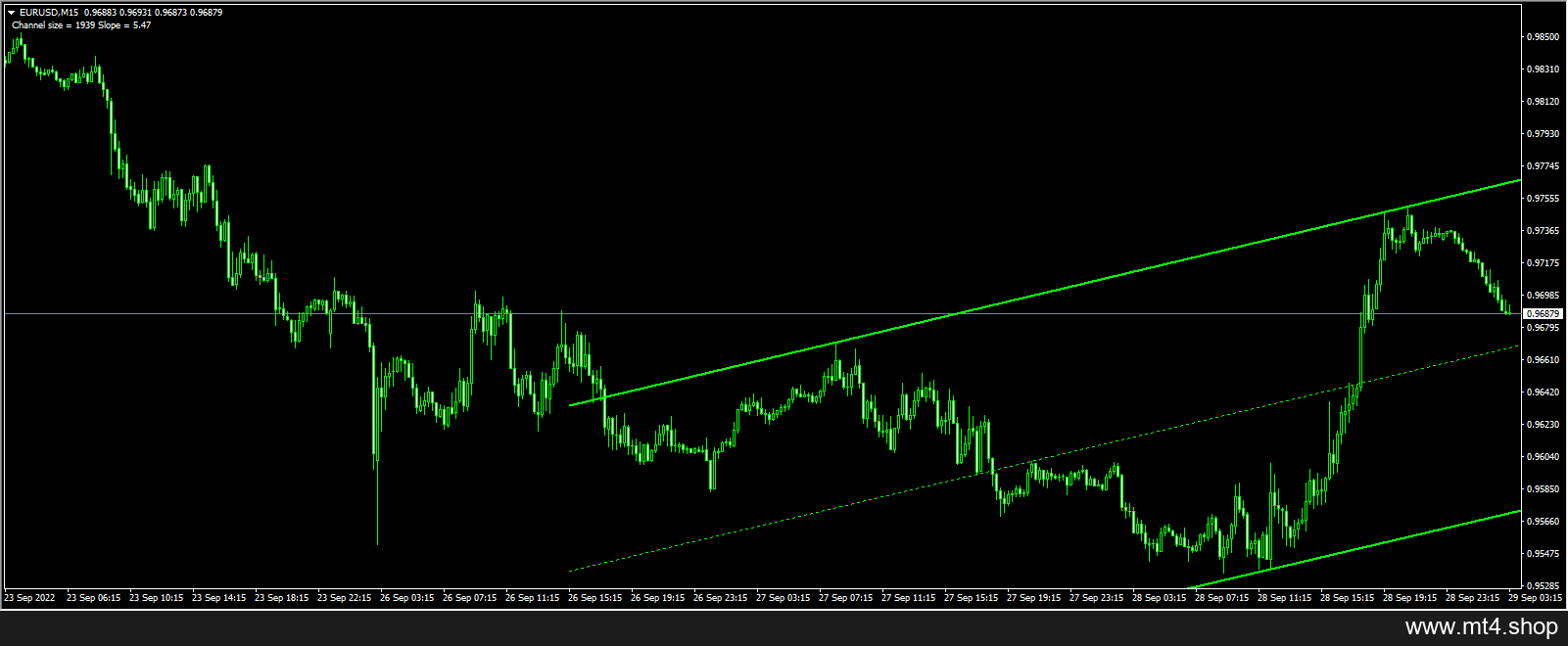Click the '28 Sep 23:15' time axis label

[x=1472, y=597]
